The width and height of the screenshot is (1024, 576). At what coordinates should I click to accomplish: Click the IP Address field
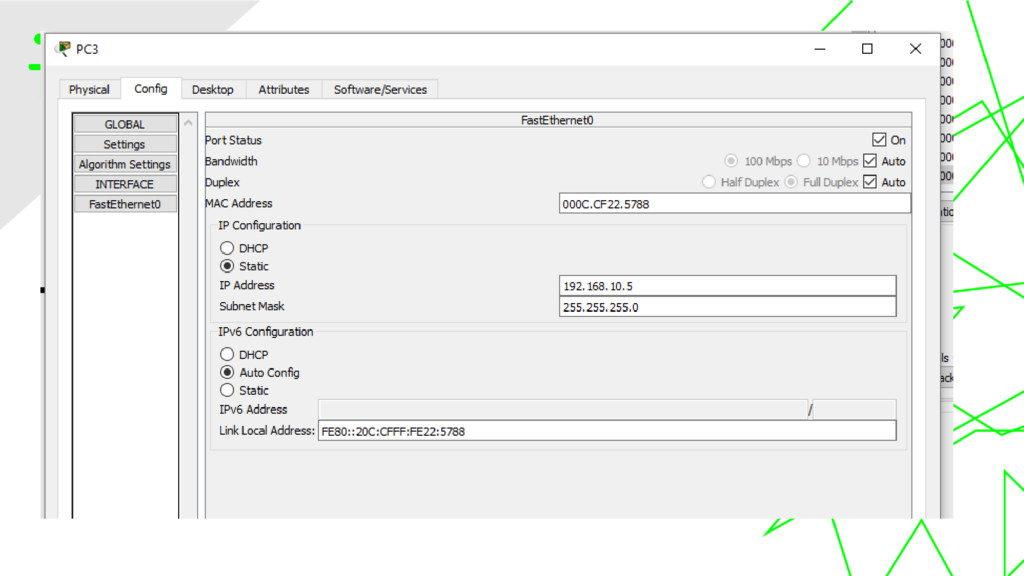pos(728,286)
